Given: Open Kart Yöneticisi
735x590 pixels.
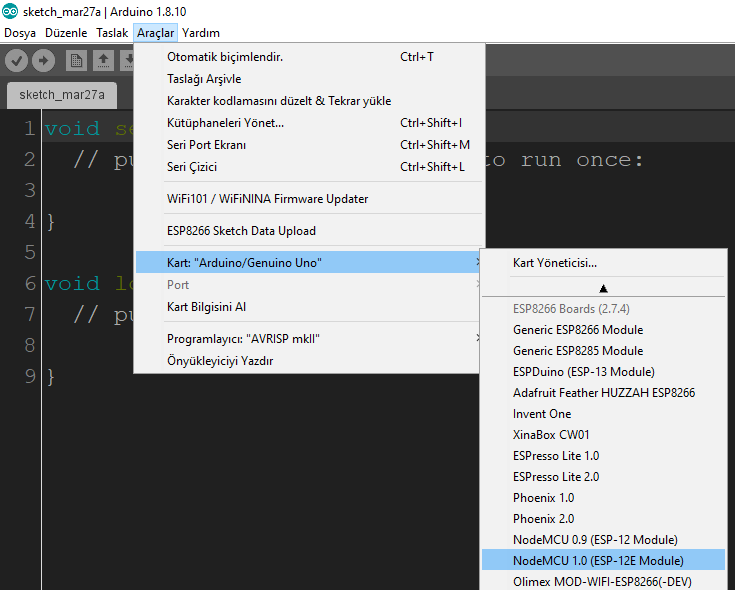Looking at the screenshot, I should pos(604,263).
